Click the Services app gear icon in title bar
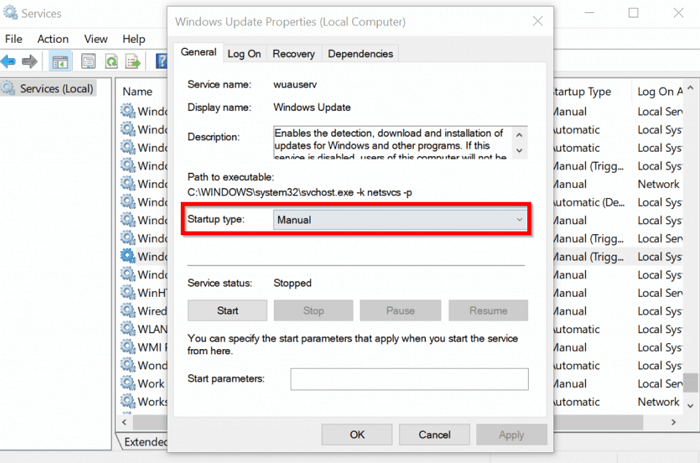Image resolution: width=700 pixels, height=463 pixels. [10, 13]
